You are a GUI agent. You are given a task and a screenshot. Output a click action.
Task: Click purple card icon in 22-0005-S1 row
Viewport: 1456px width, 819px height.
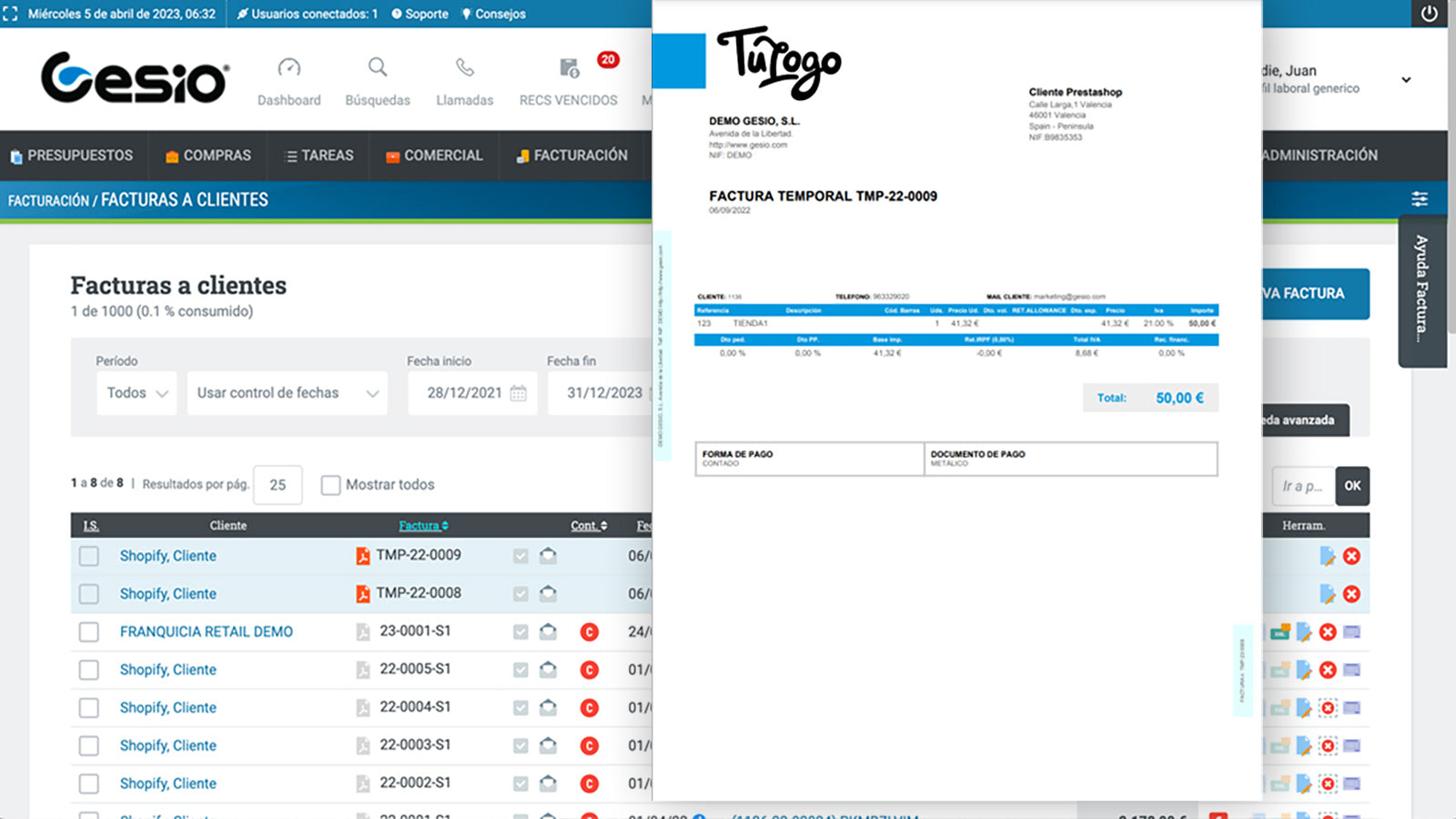[1351, 670]
